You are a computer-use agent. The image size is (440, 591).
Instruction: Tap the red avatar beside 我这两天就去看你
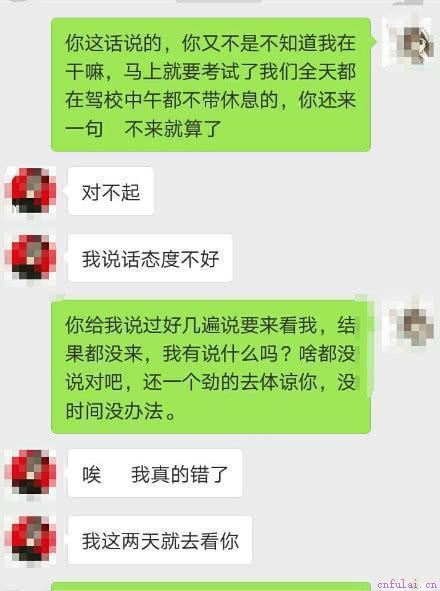point(31,540)
